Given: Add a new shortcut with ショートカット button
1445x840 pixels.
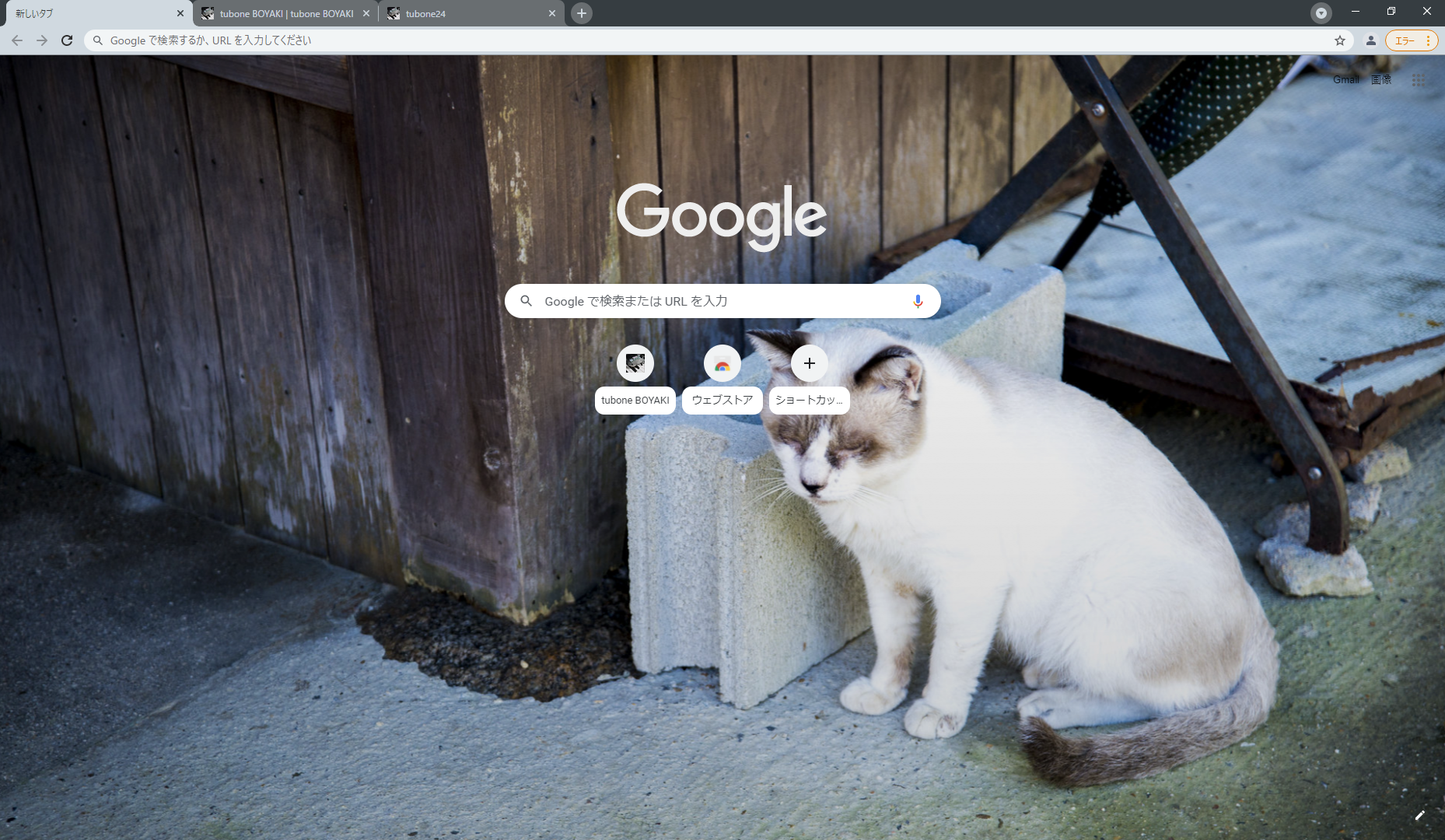Looking at the screenshot, I should [x=810, y=363].
